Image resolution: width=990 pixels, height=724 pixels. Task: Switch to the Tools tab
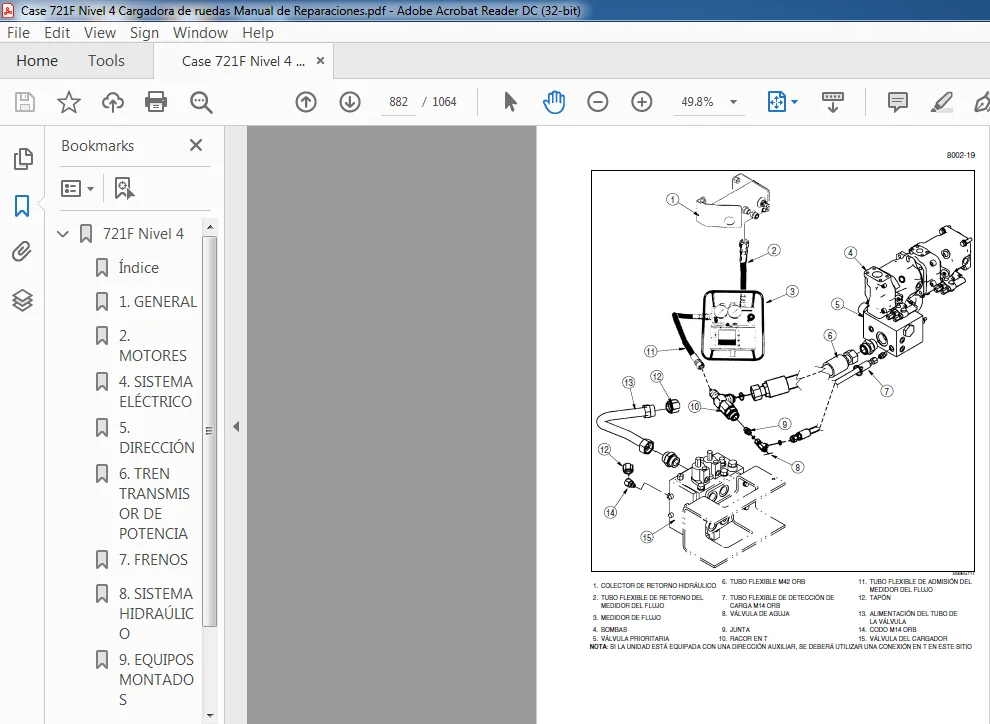(x=106, y=61)
